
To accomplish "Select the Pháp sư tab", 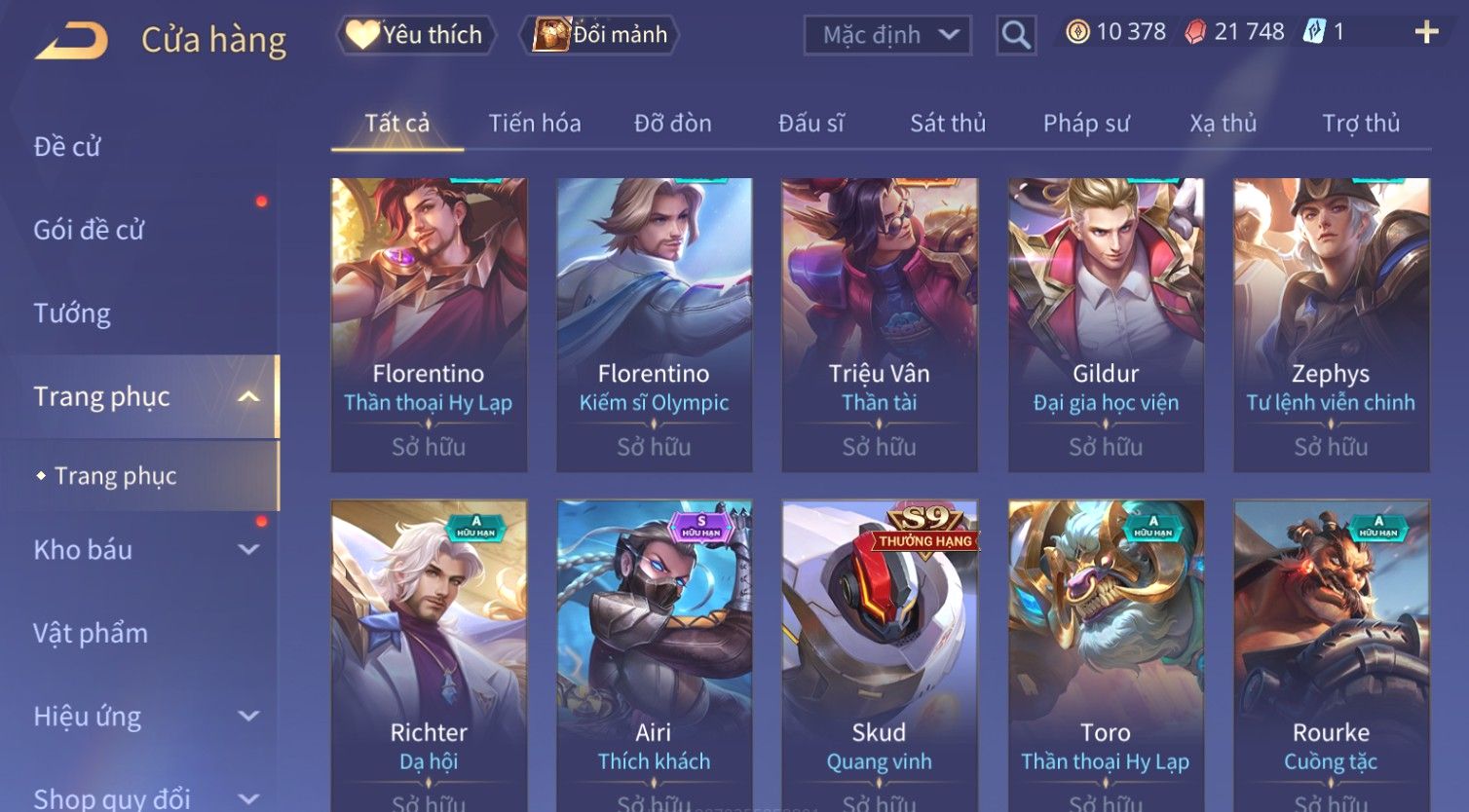I will point(1086,124).
